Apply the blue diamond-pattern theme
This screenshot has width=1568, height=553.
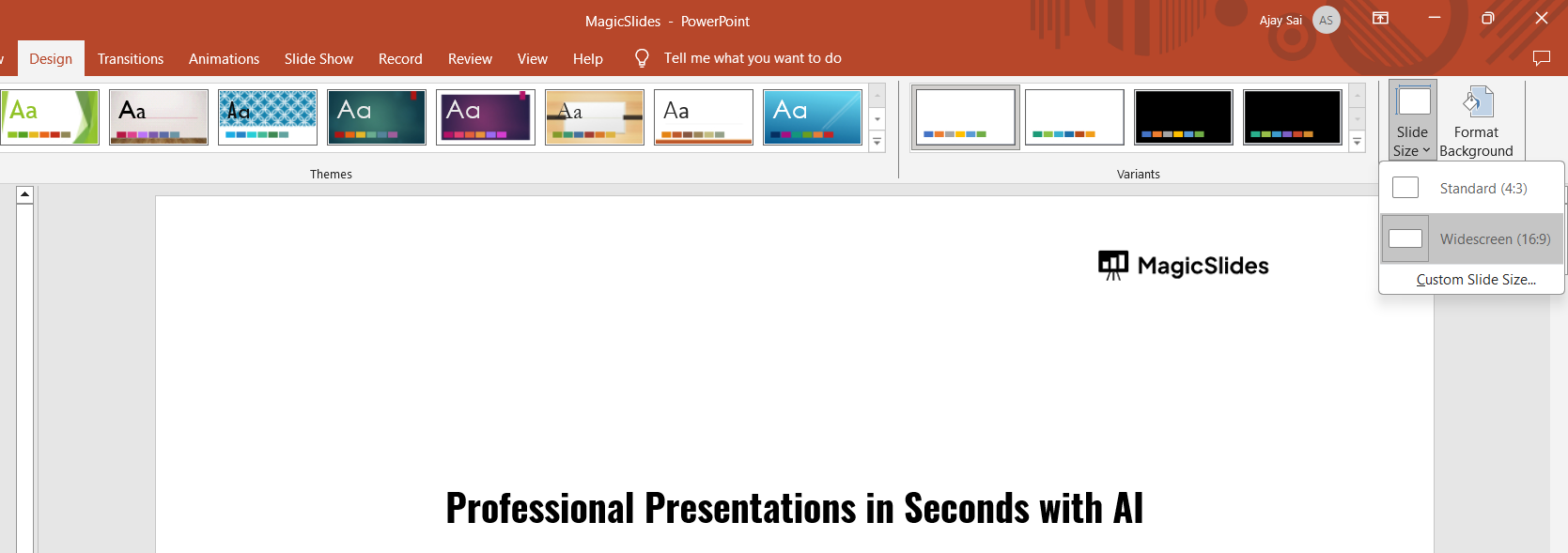268,117
